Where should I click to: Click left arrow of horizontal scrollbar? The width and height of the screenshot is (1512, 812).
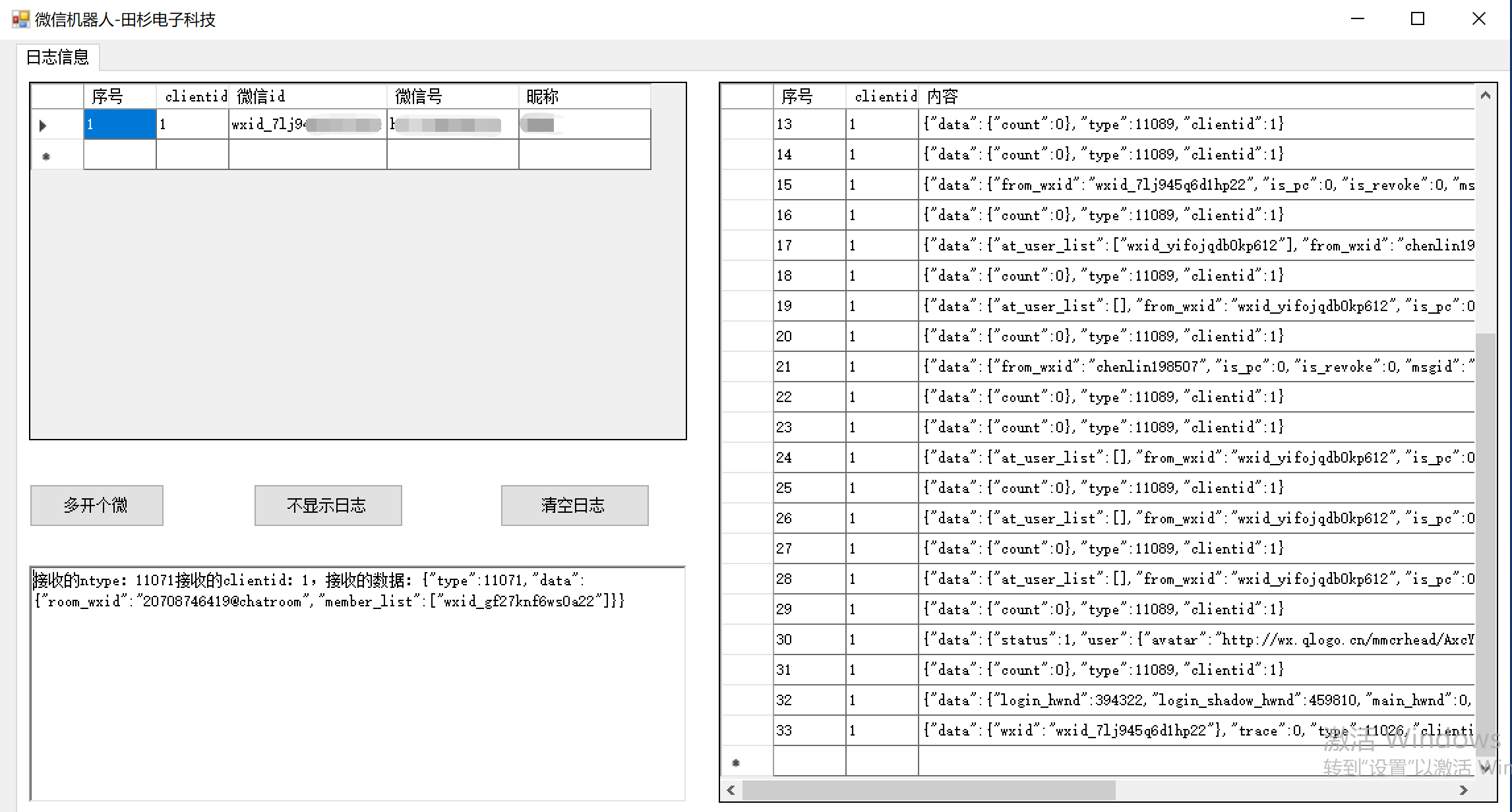coord(731,790)
